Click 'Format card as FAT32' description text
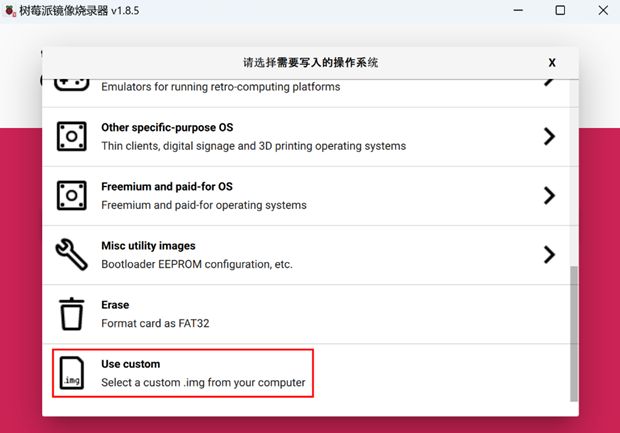 click(155, 323)
